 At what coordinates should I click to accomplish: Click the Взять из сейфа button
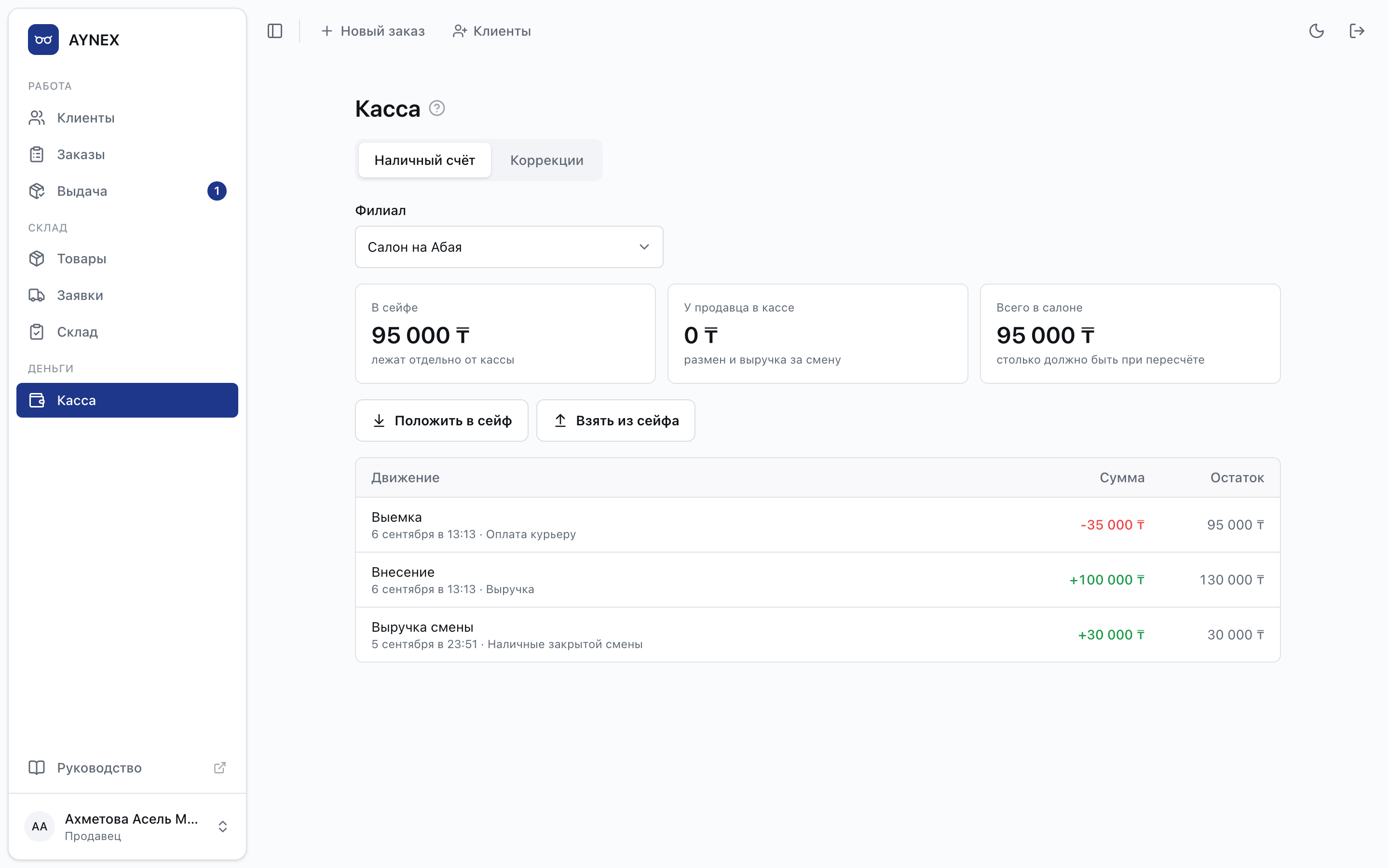(x=616, y=421)
